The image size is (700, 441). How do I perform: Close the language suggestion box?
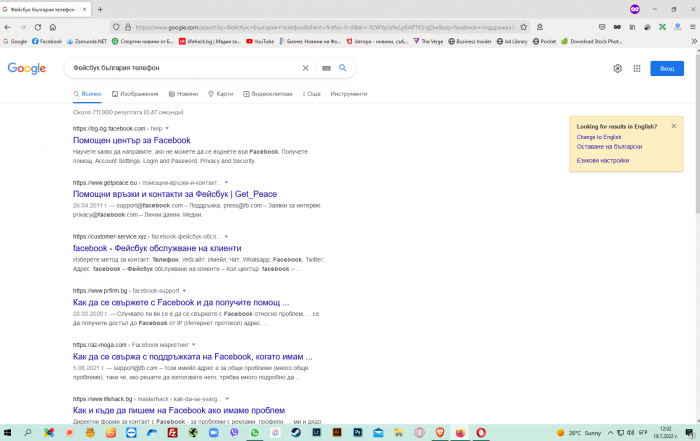(674, 126)
